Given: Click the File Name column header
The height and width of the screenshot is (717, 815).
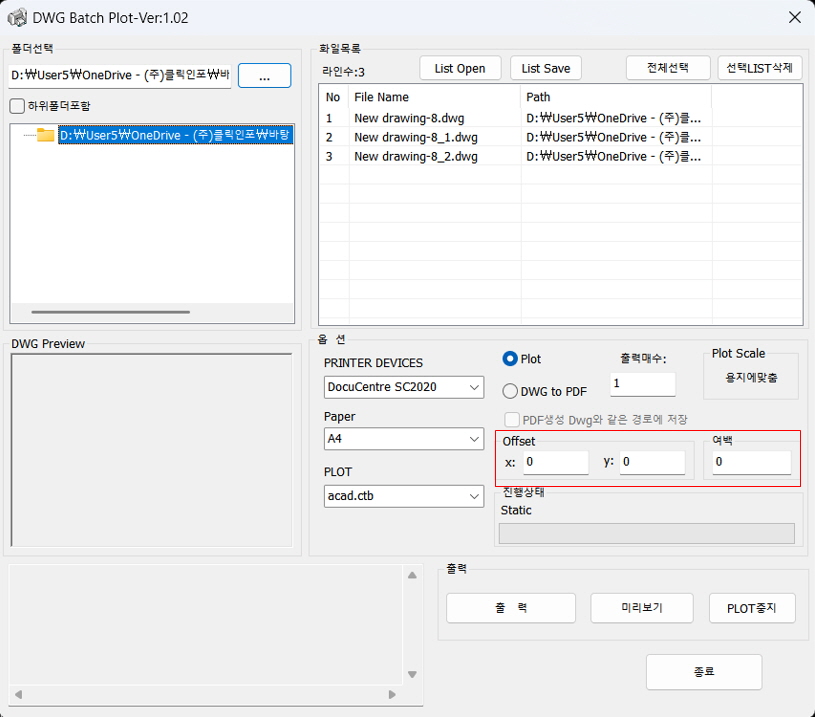Looking at the screenshot, I should click(381, 97).
